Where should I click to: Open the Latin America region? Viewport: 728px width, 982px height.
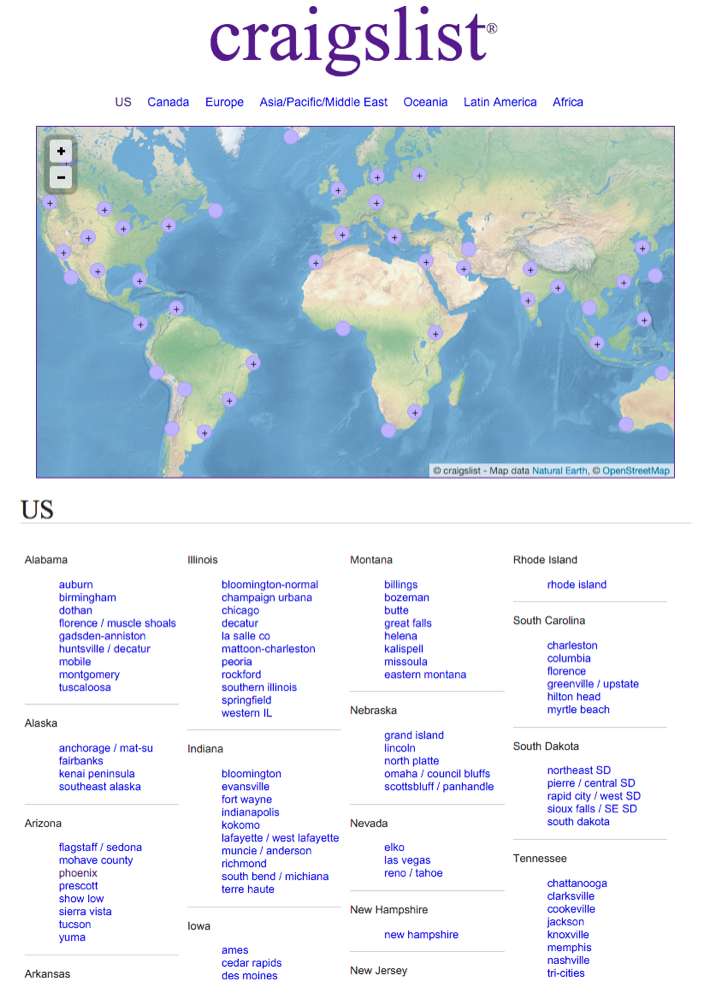[x=500, y=102]
